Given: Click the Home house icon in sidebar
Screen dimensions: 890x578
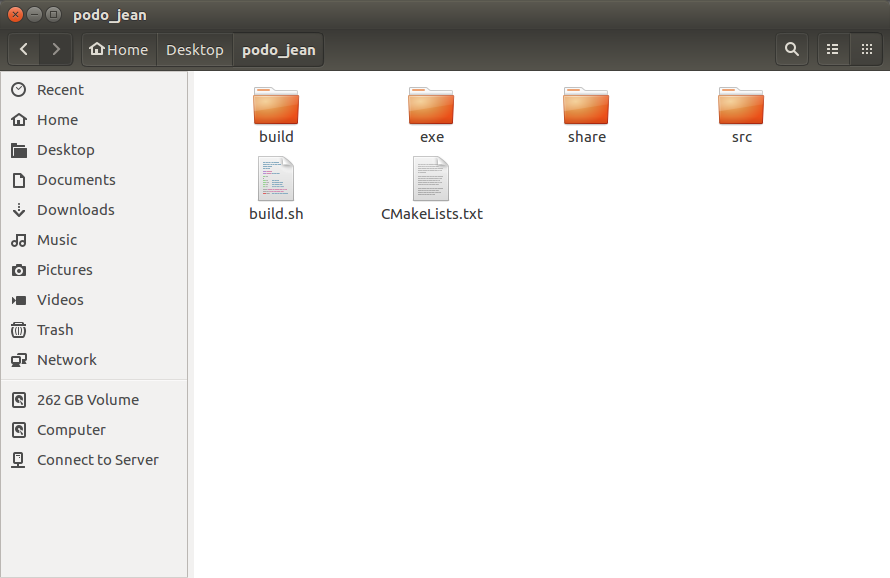Looking at the screenshot, I should coord(19,120).
